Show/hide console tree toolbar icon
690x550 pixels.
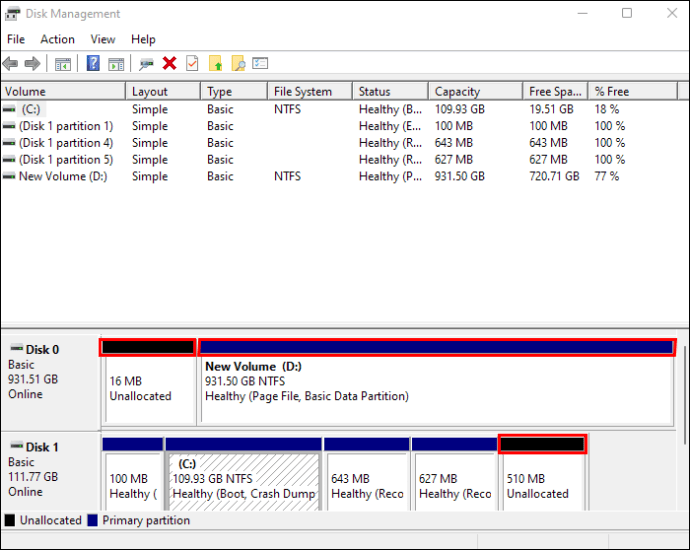click(62, 64)
